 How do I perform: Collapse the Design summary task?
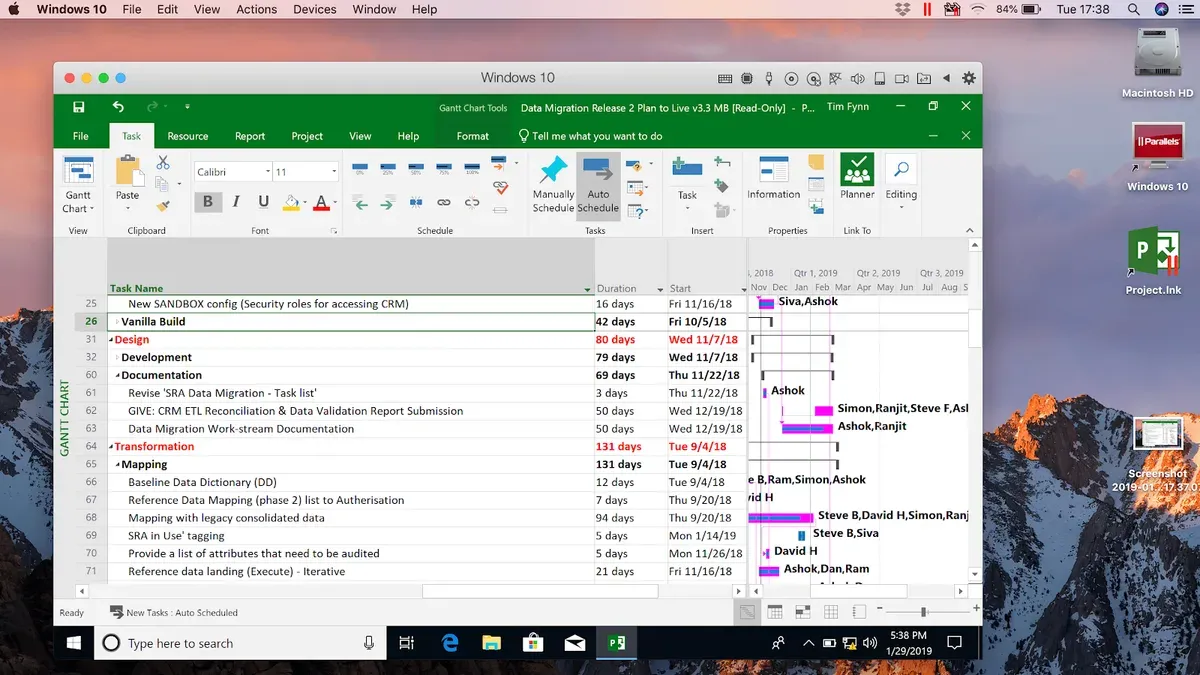pyautogui.click(x=111, y=340)
